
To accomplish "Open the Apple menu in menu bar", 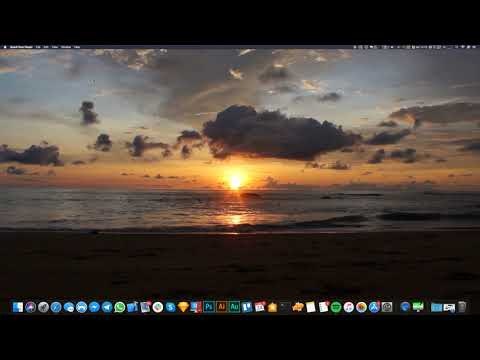I will point(5,47).
